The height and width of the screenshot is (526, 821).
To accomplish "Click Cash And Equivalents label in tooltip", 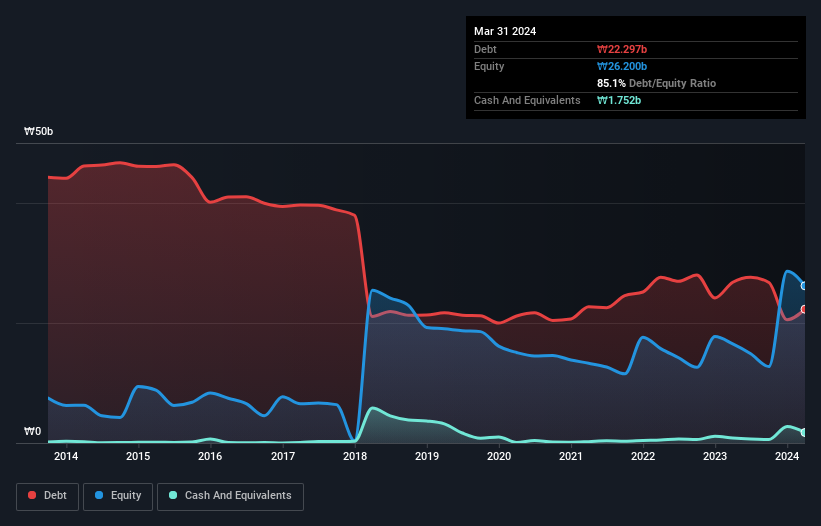I will (527, 100).
